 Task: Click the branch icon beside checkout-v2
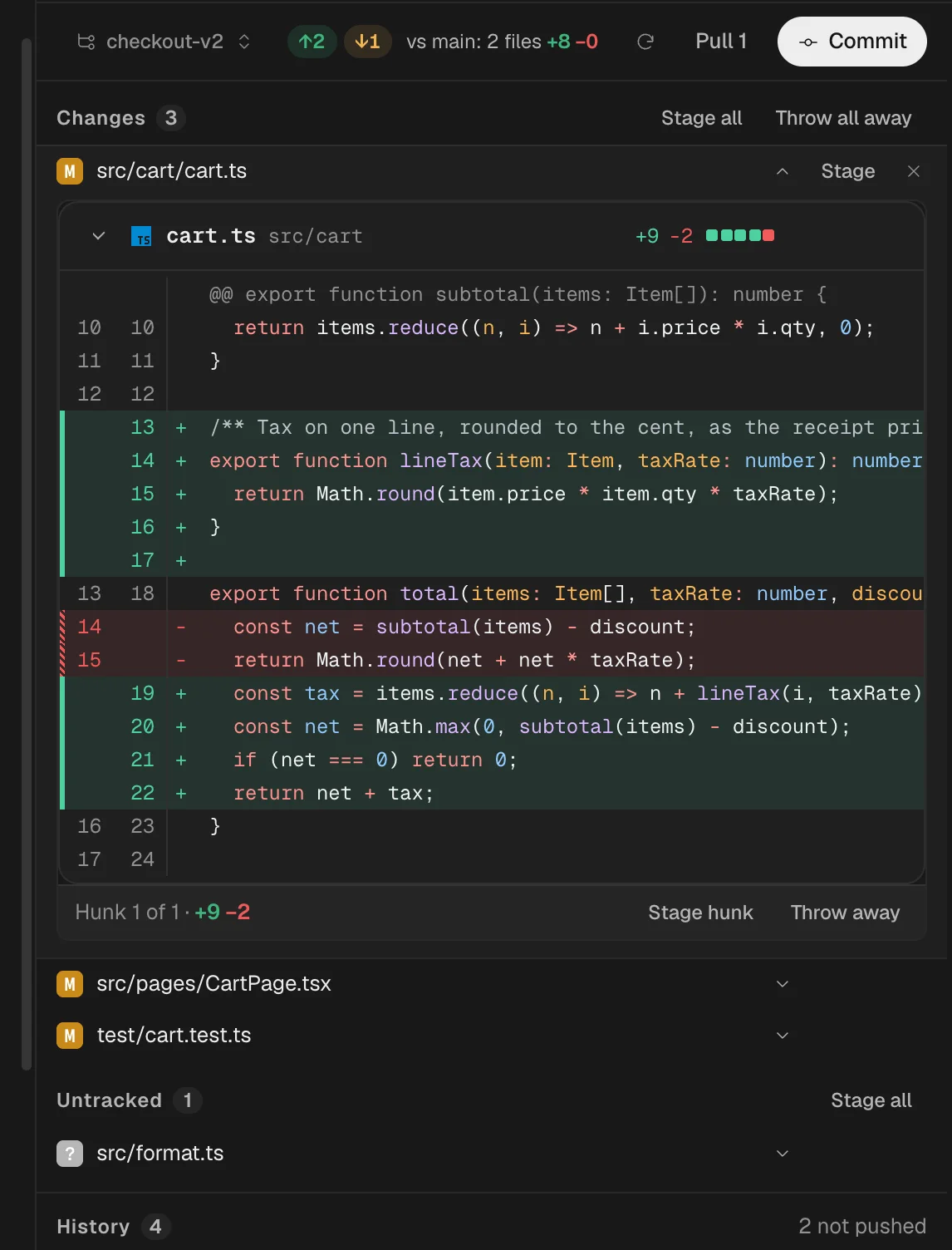(x=86, y=42)
